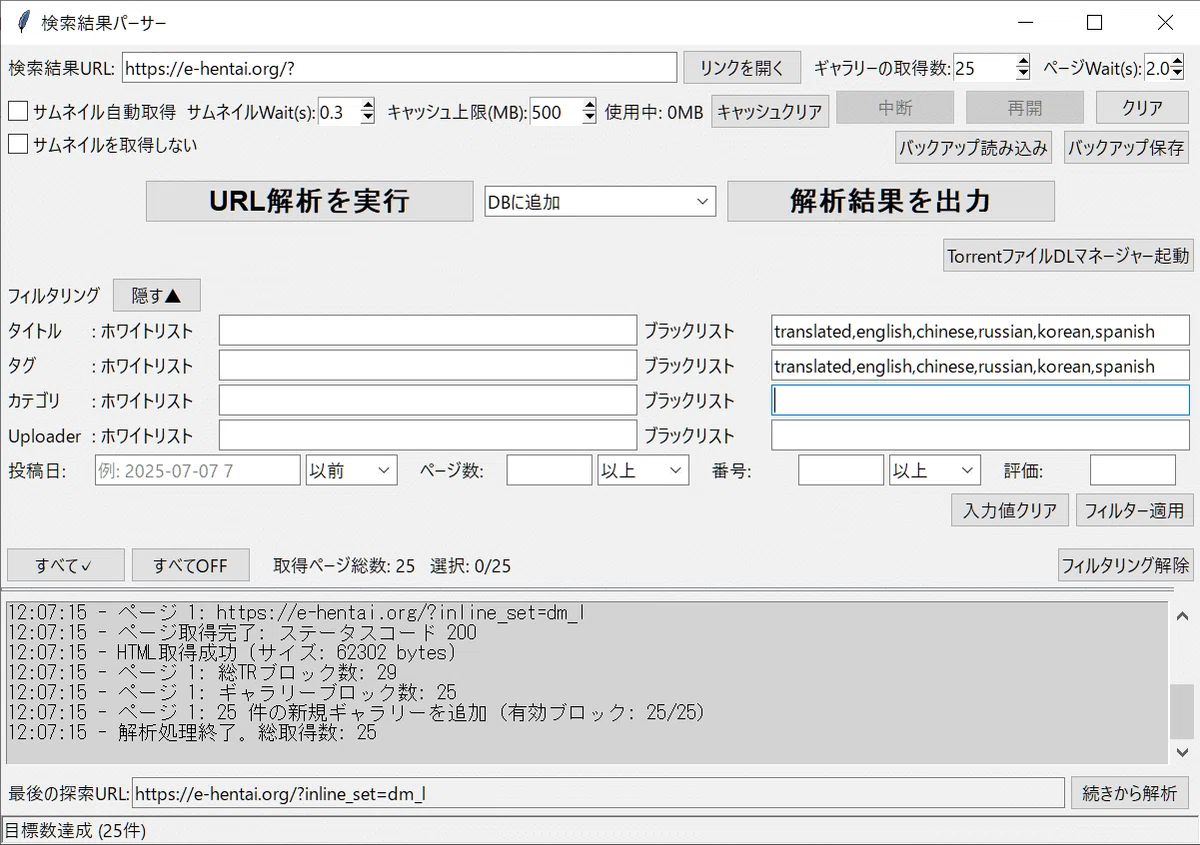Focus the タグ ホワイトリスト field
The image size is (1200, 845).
click(428, 366)
